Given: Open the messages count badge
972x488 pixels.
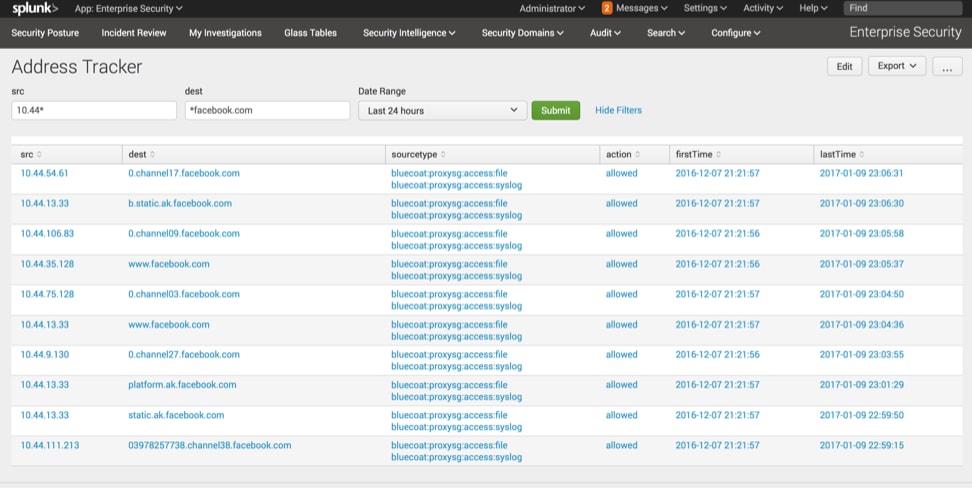Looking at the screenshot, I should tap(607, 8).
